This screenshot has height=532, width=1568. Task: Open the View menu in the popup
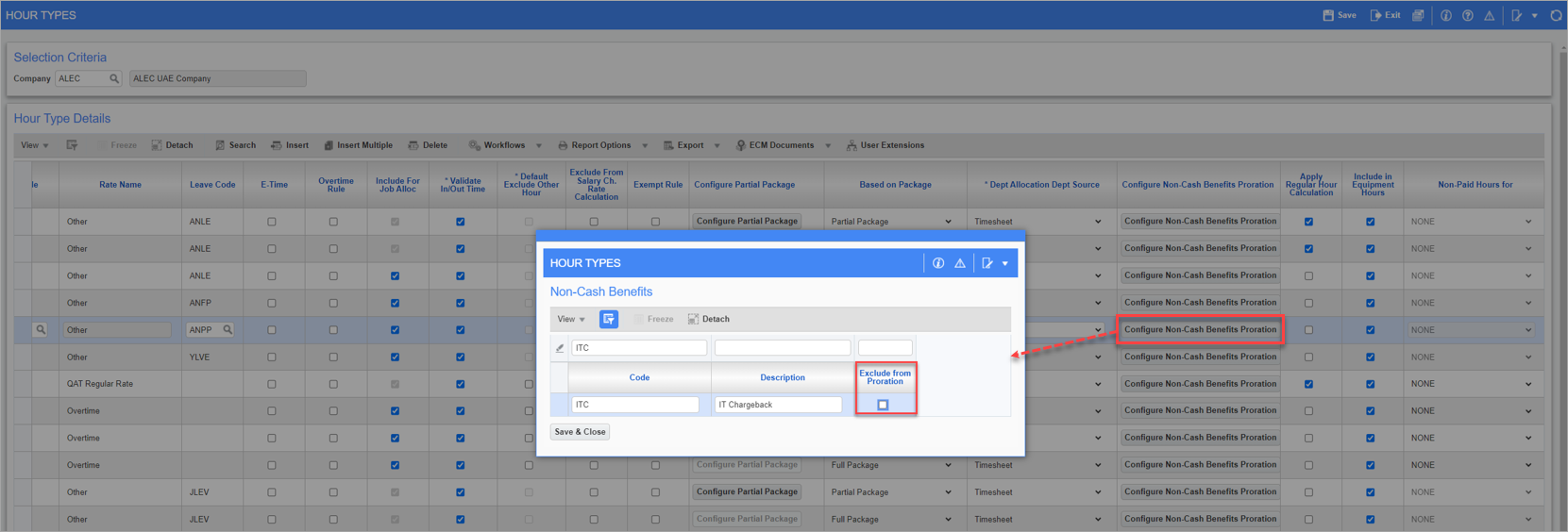[570, 319]
